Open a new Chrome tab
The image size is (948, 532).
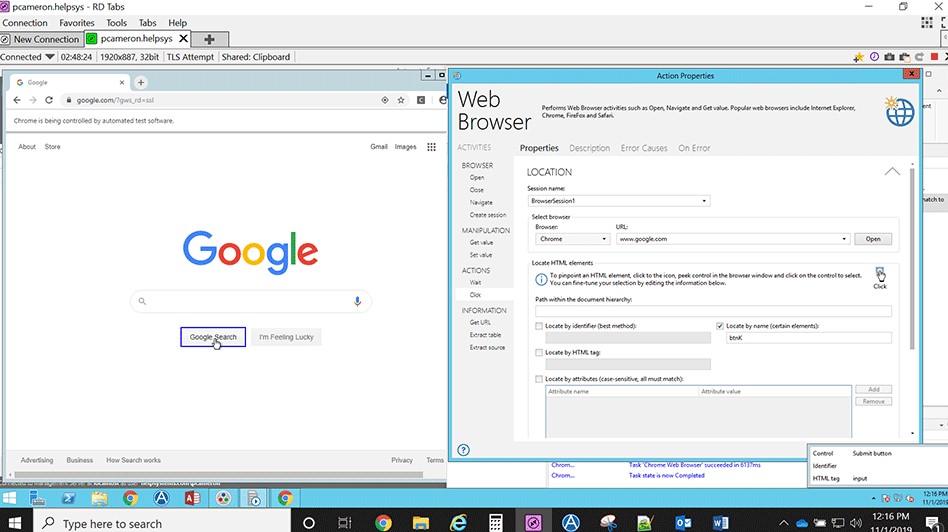point(141,82)
